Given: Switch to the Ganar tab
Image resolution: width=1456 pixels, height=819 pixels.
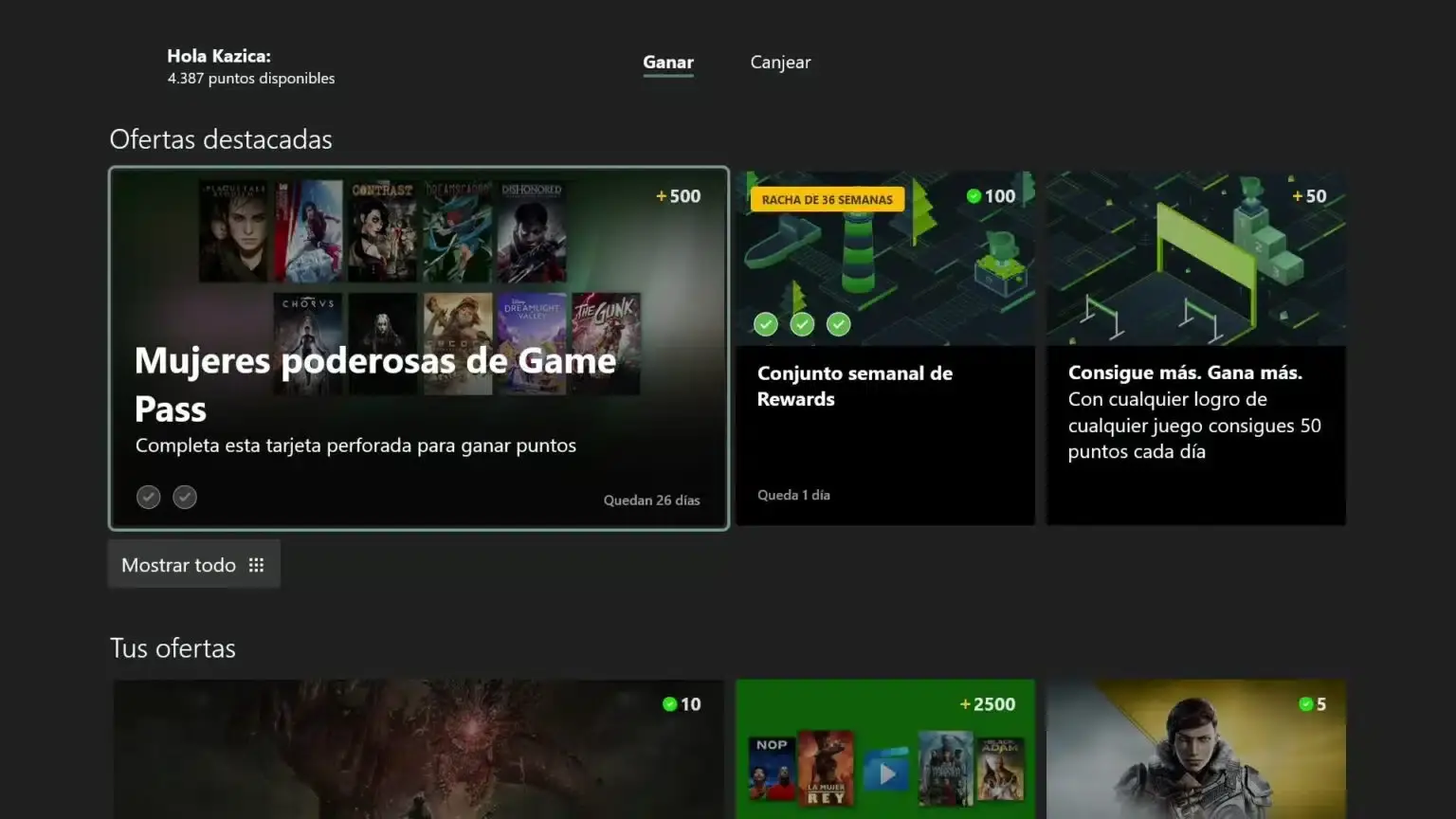Looking at the screenshot, I should point(668,63).
